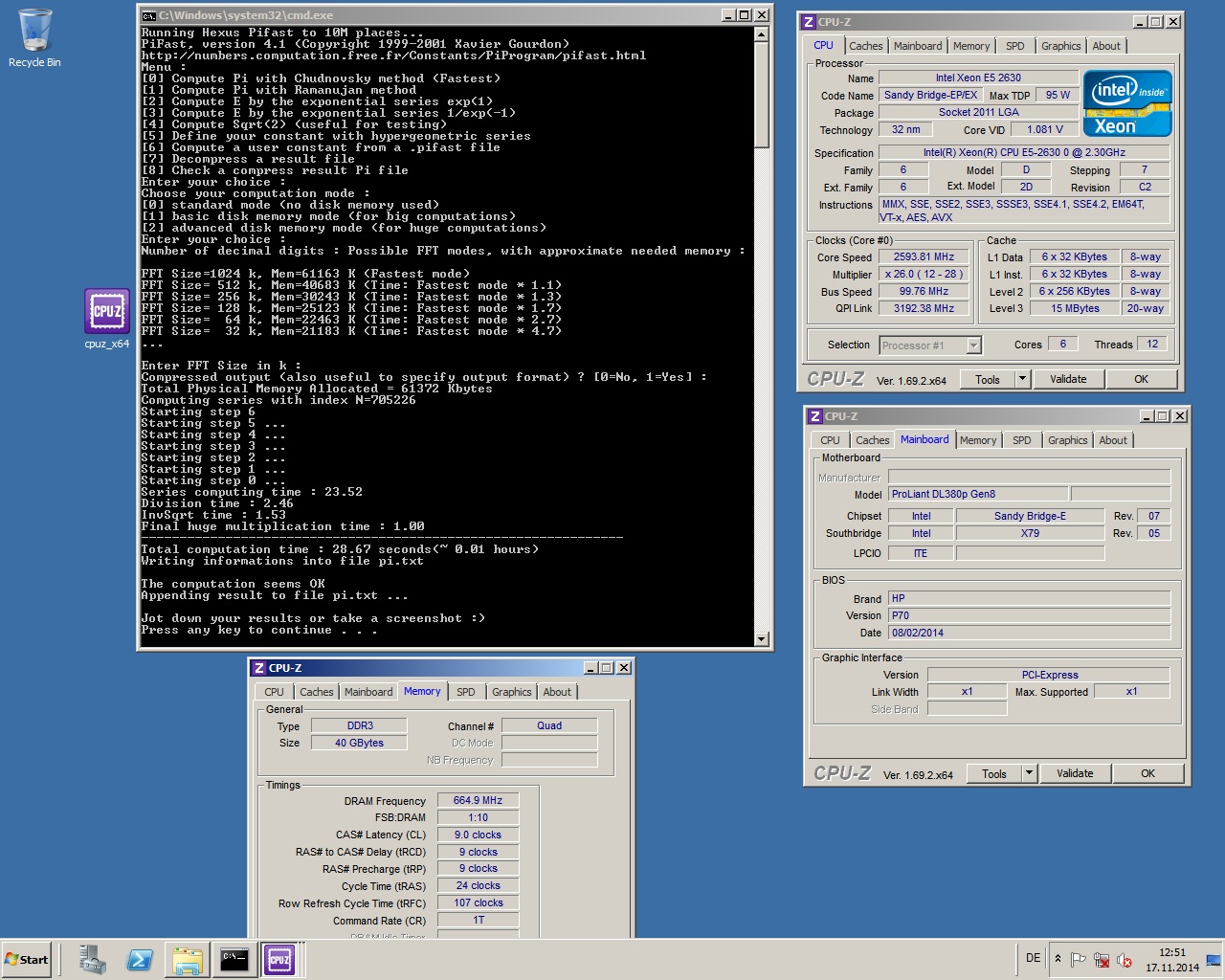Click the network status tray icon
Screen dimensions: 1225x980
[1102, 959]
